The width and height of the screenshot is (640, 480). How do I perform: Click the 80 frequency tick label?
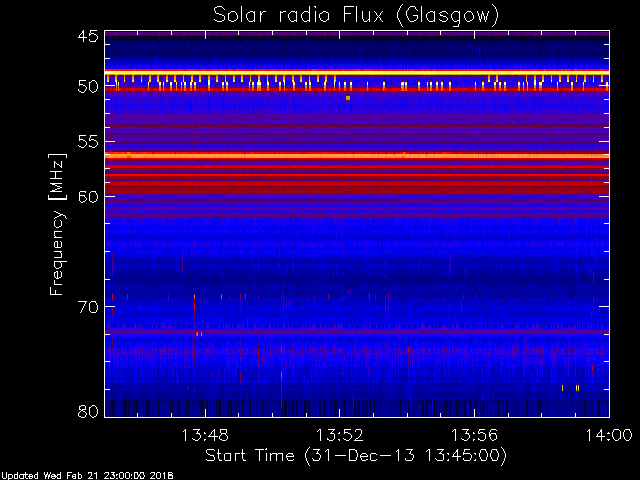tap(88, 411)
